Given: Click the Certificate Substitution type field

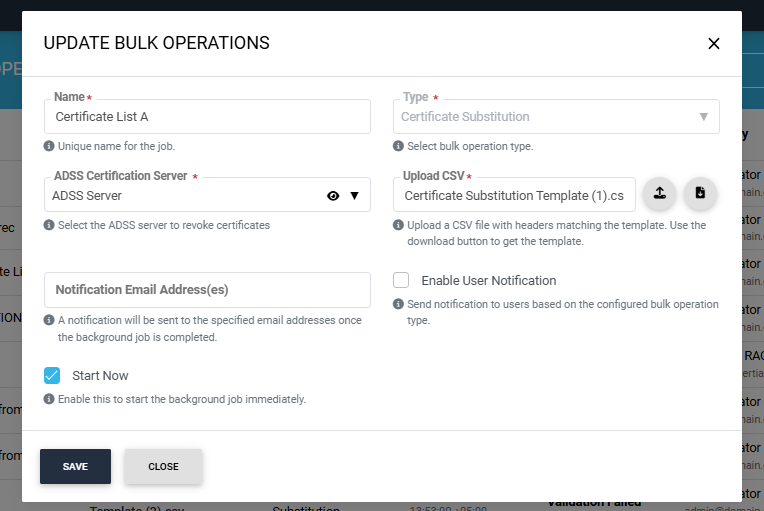Looking at the screenshot, I should click(540, 117).
